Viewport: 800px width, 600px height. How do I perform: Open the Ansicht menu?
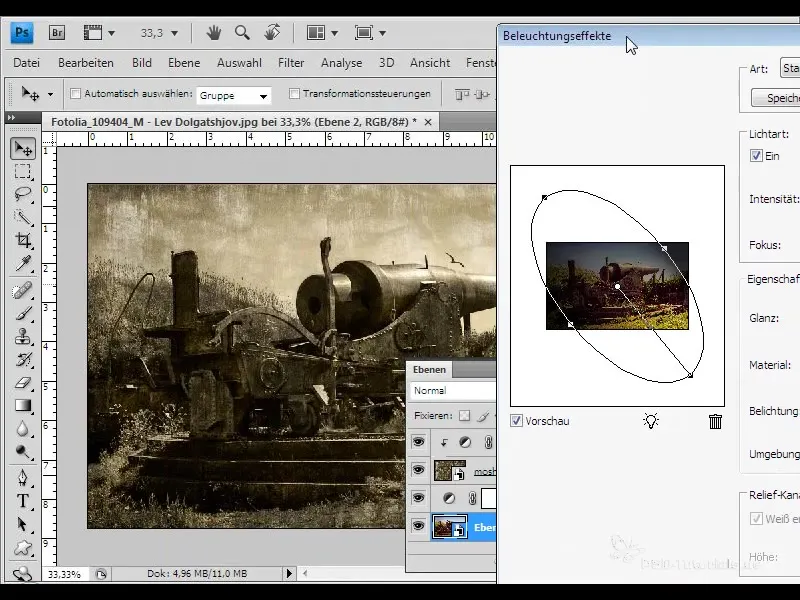(430, 63)
